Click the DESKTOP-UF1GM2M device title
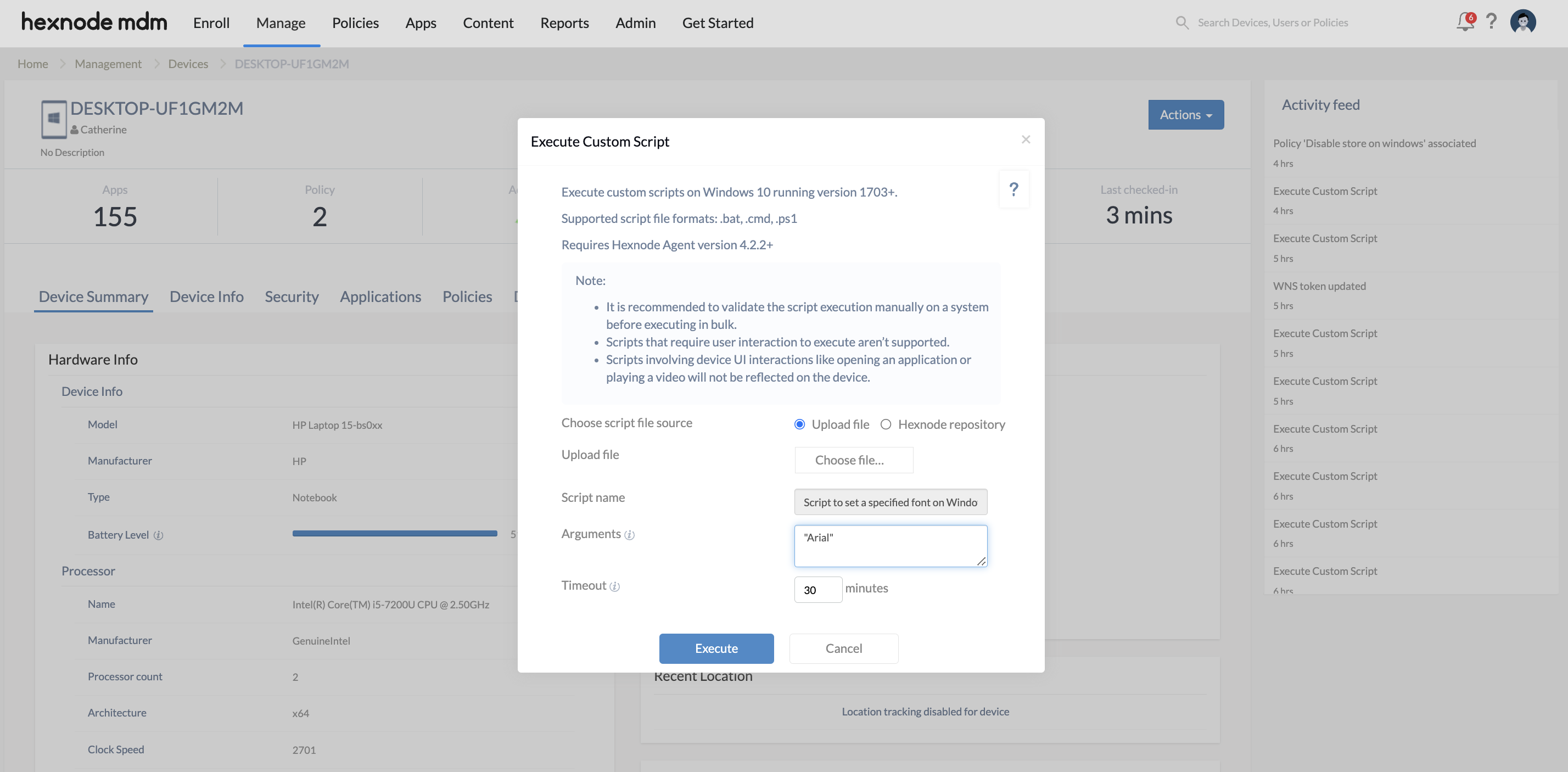Viewport: 1568px width, 772px height. (156, 108)
